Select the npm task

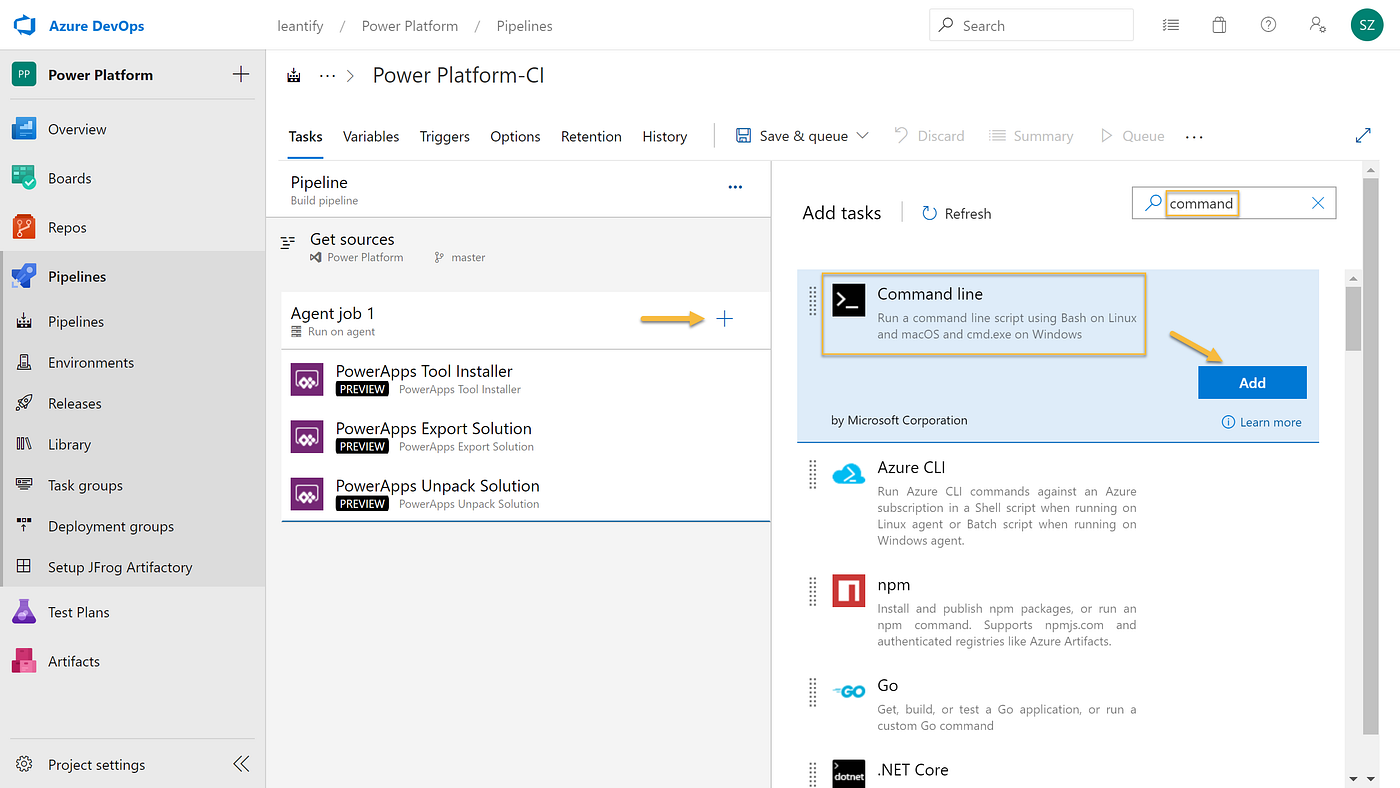1058,612
